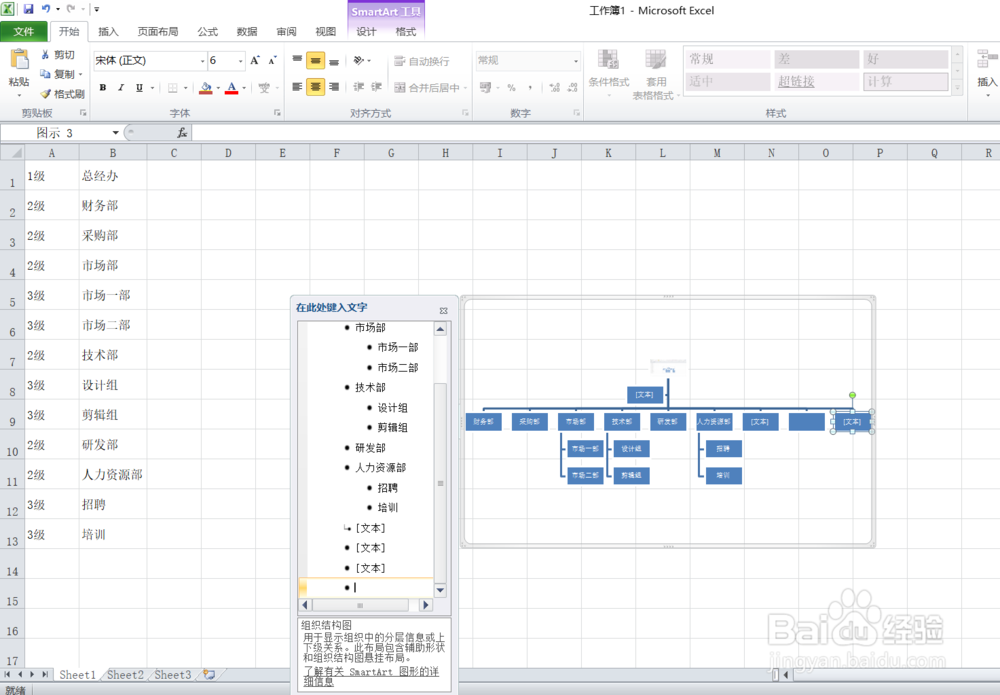This screenshot has width=1000, height=695.
Task: Select Sheet3 worksheet tab
Action: tap(173, 675)
